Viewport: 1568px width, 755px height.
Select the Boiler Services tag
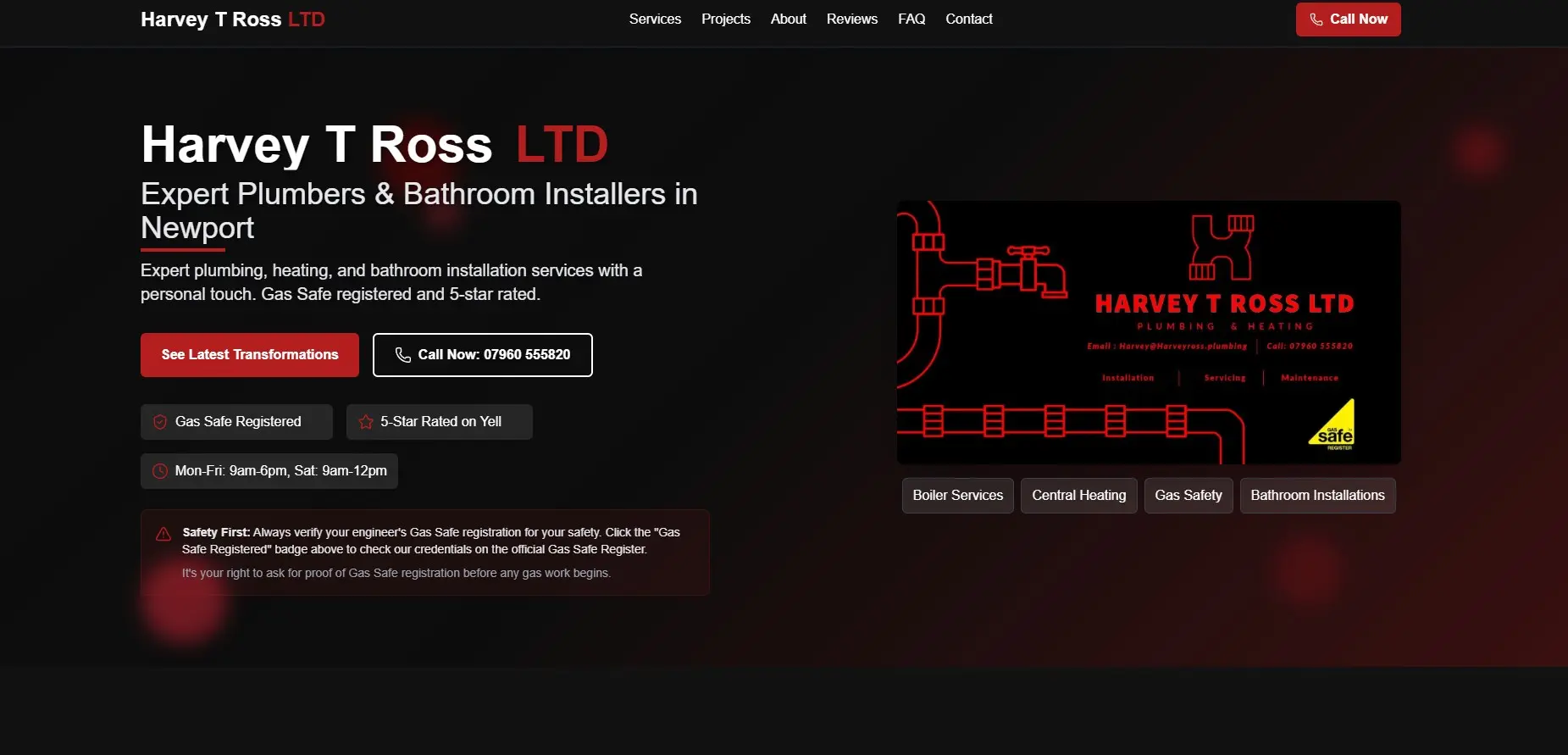(958, 496)
